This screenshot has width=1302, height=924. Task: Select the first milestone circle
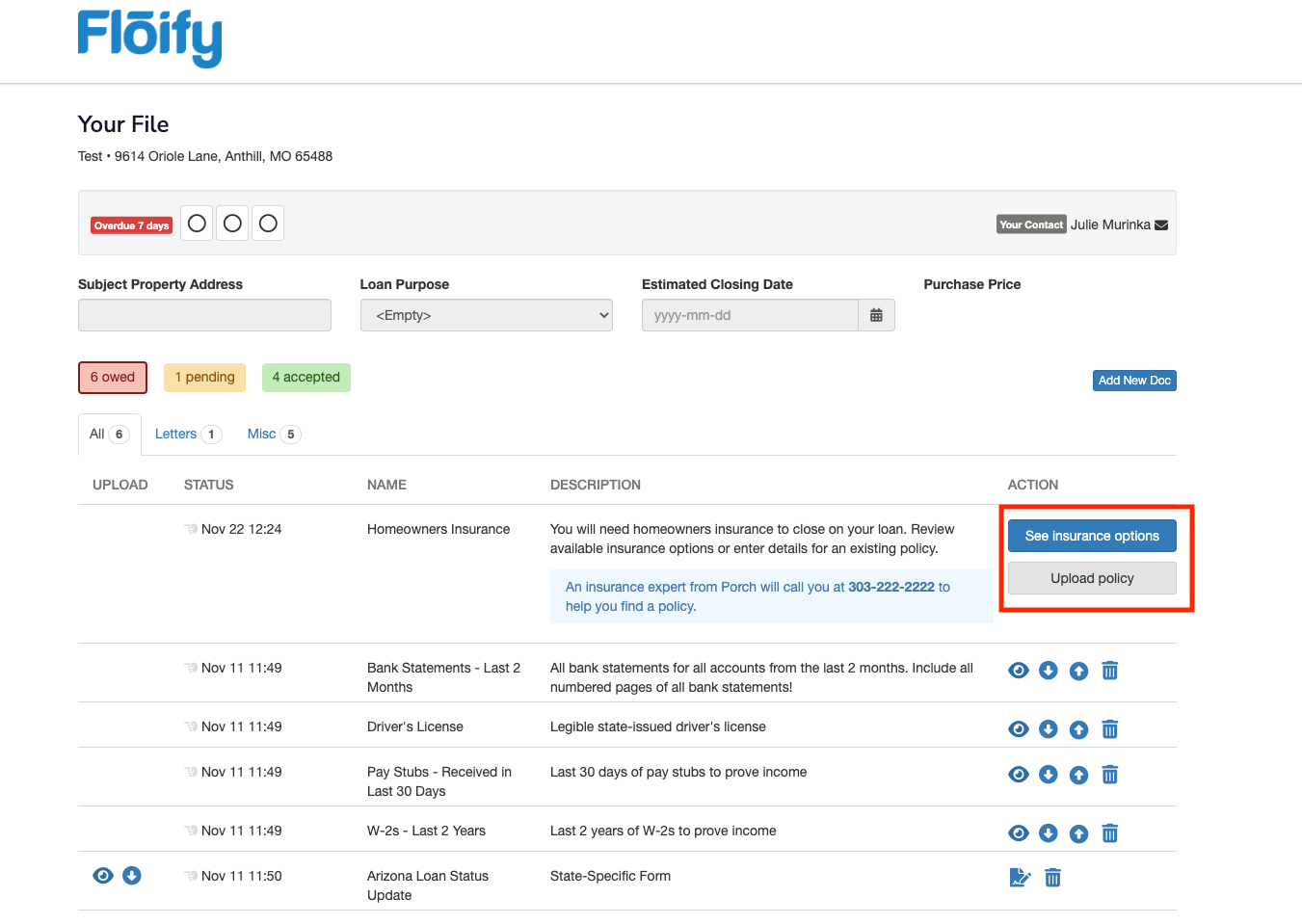pos(197,224)
